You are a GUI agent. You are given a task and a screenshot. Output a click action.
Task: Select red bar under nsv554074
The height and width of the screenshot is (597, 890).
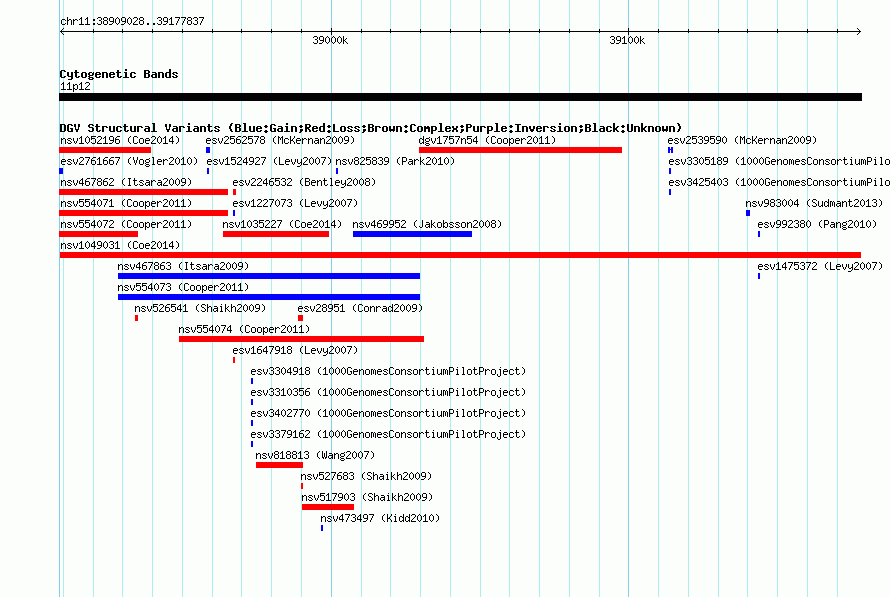point(301,339)
